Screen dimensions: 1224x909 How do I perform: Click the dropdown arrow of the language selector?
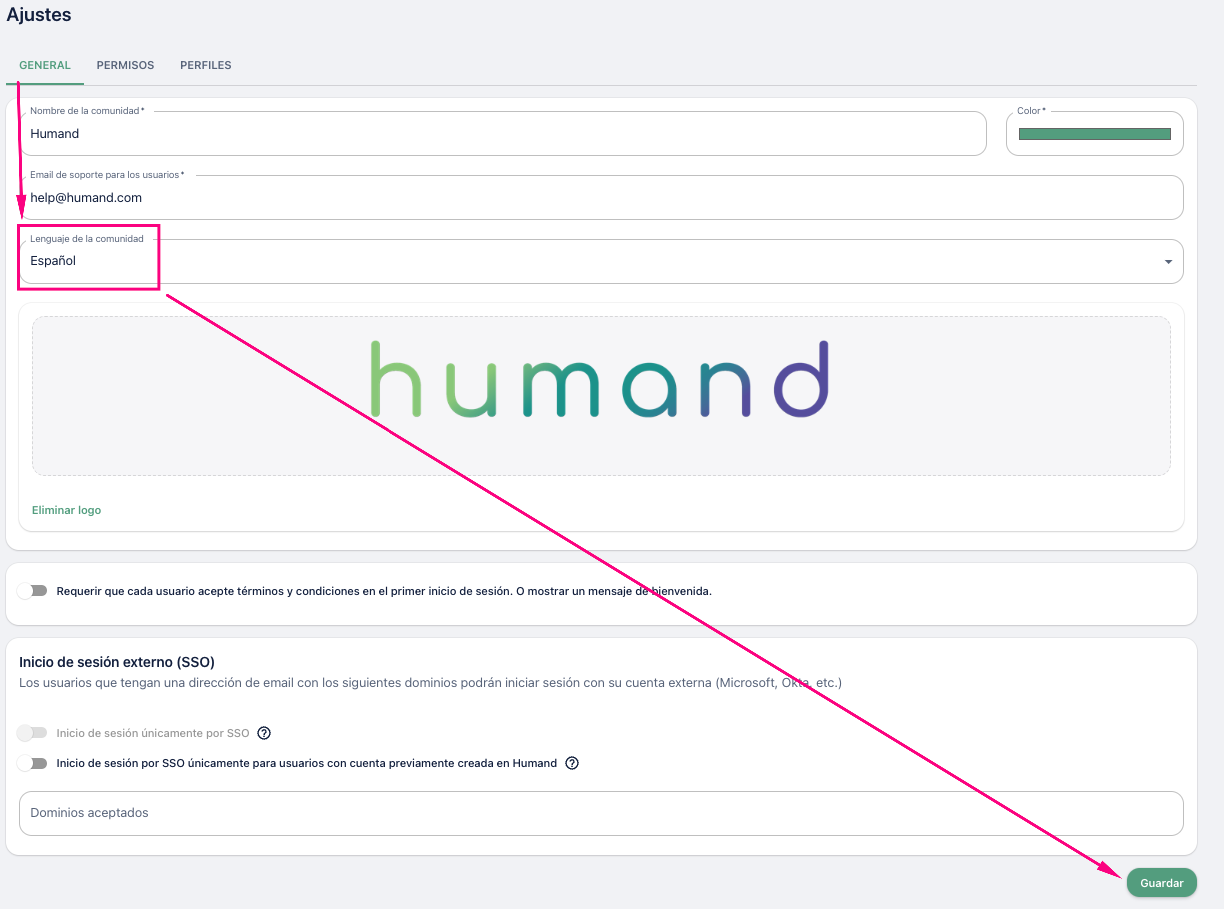point(1168,262)
